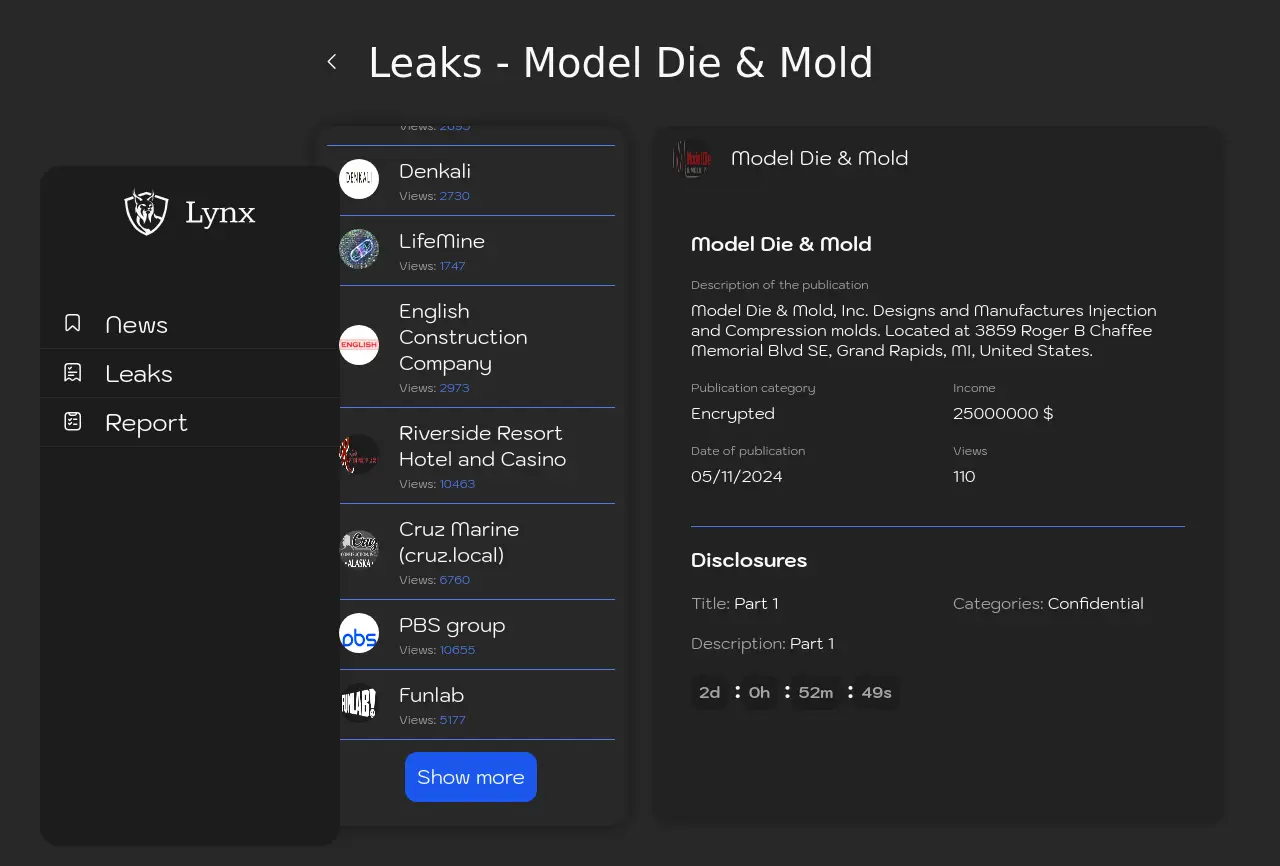Click the bookmark icon next to News
The image size is (1280, 866).
73,324
